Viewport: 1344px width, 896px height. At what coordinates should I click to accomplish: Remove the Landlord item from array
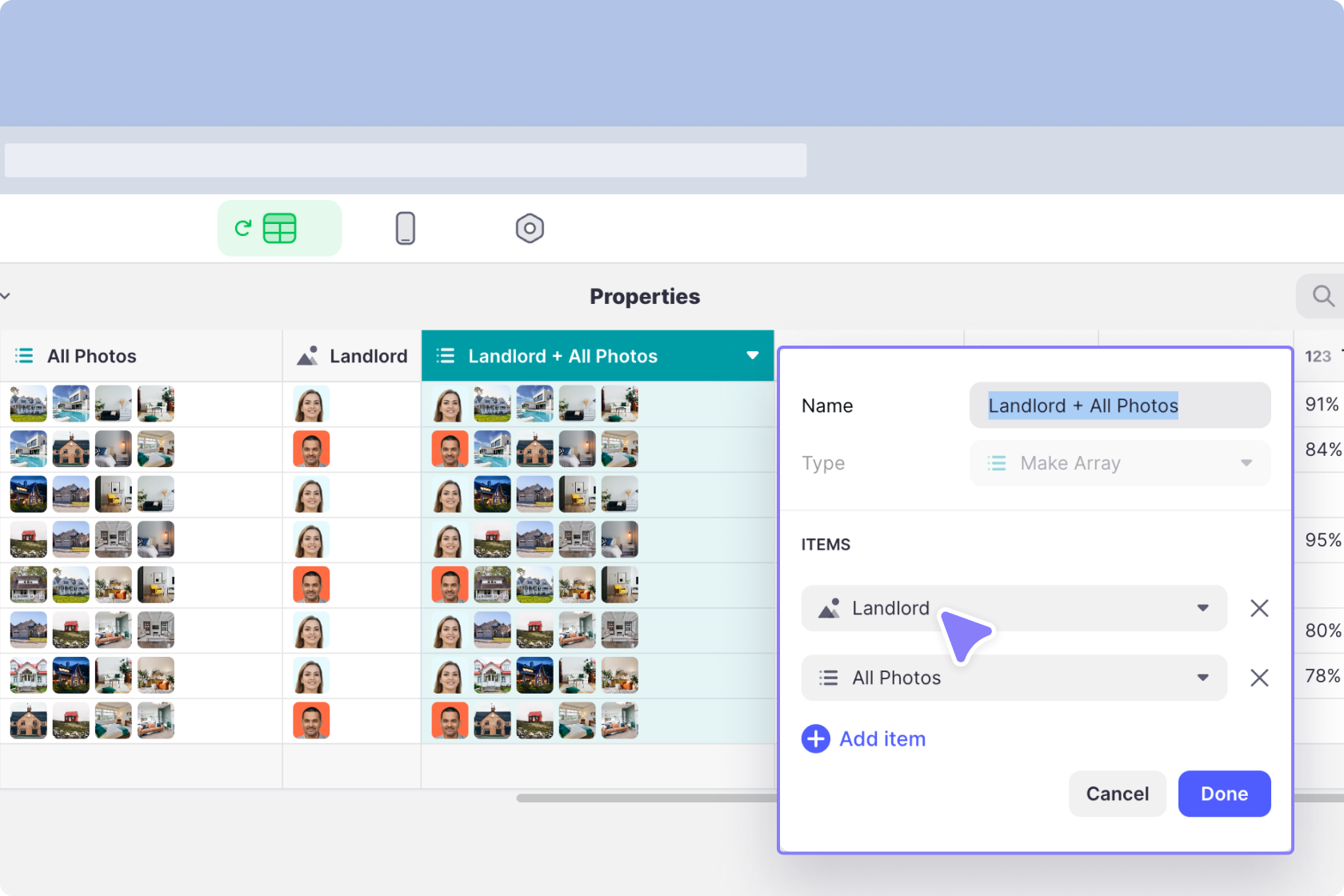pyautogui.click(x=1259, y=609)
